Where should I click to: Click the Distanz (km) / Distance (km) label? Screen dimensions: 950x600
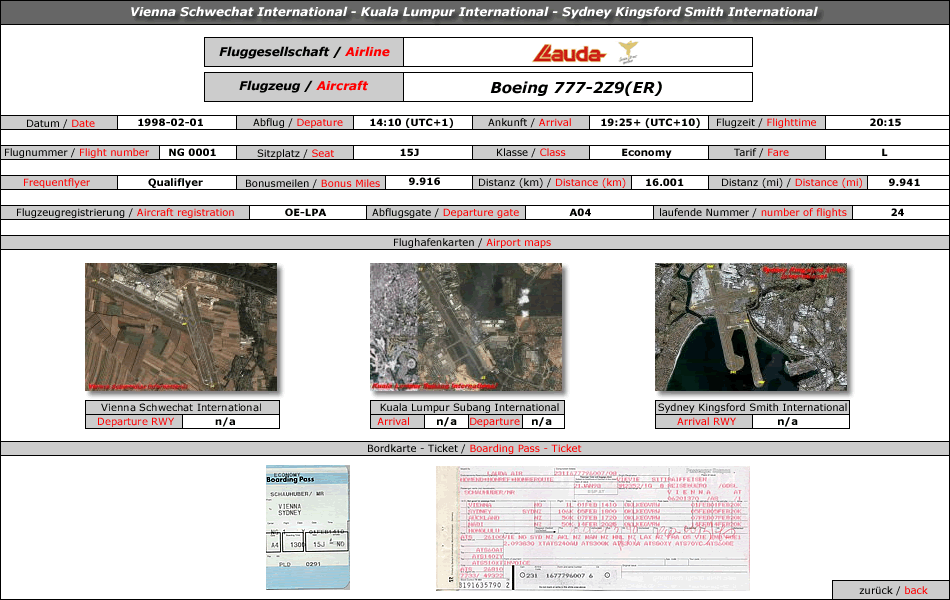pos(552,182)
